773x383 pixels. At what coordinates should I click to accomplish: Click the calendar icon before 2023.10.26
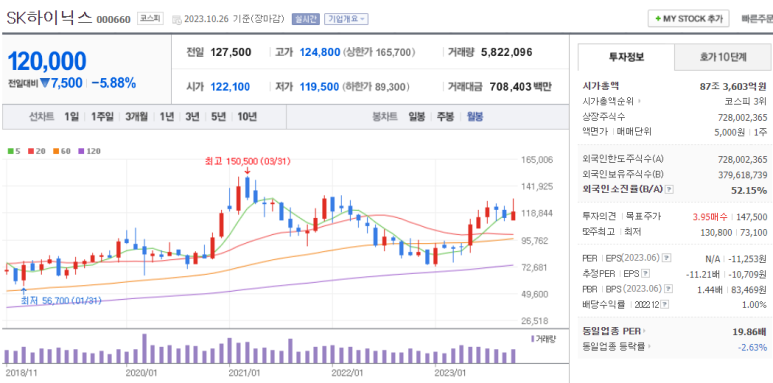click(x=176, y=20)
